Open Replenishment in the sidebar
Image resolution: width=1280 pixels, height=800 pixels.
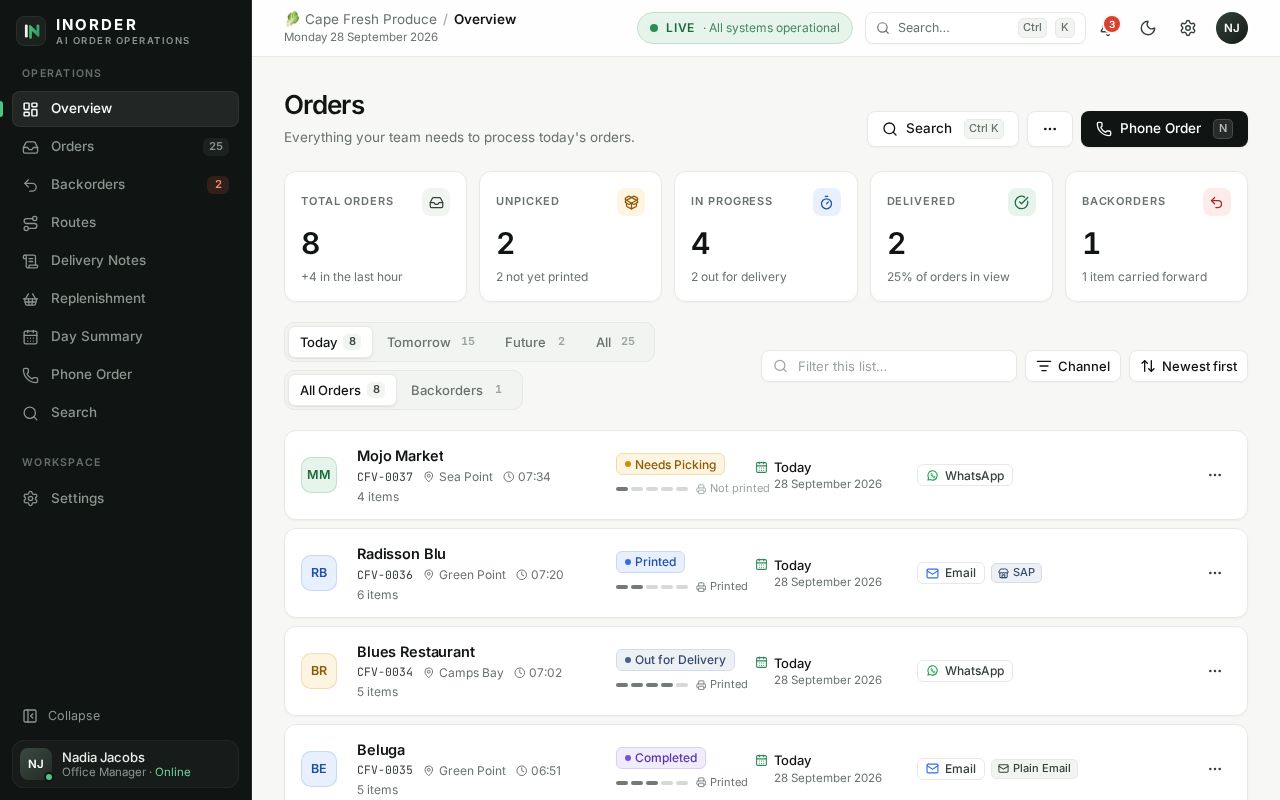point(125,299)
